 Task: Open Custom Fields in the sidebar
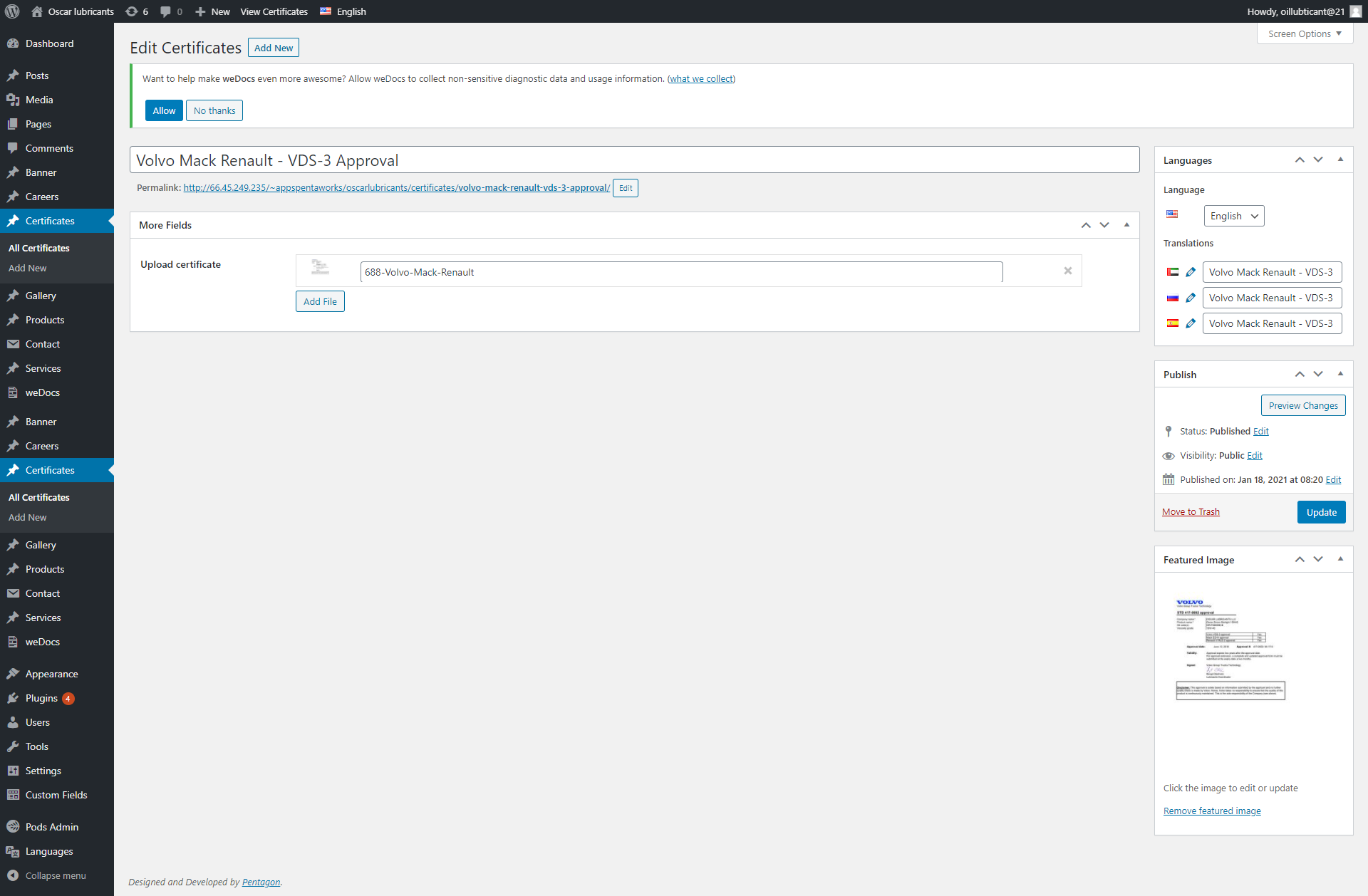pyautogui.click(x=57, y=795)
